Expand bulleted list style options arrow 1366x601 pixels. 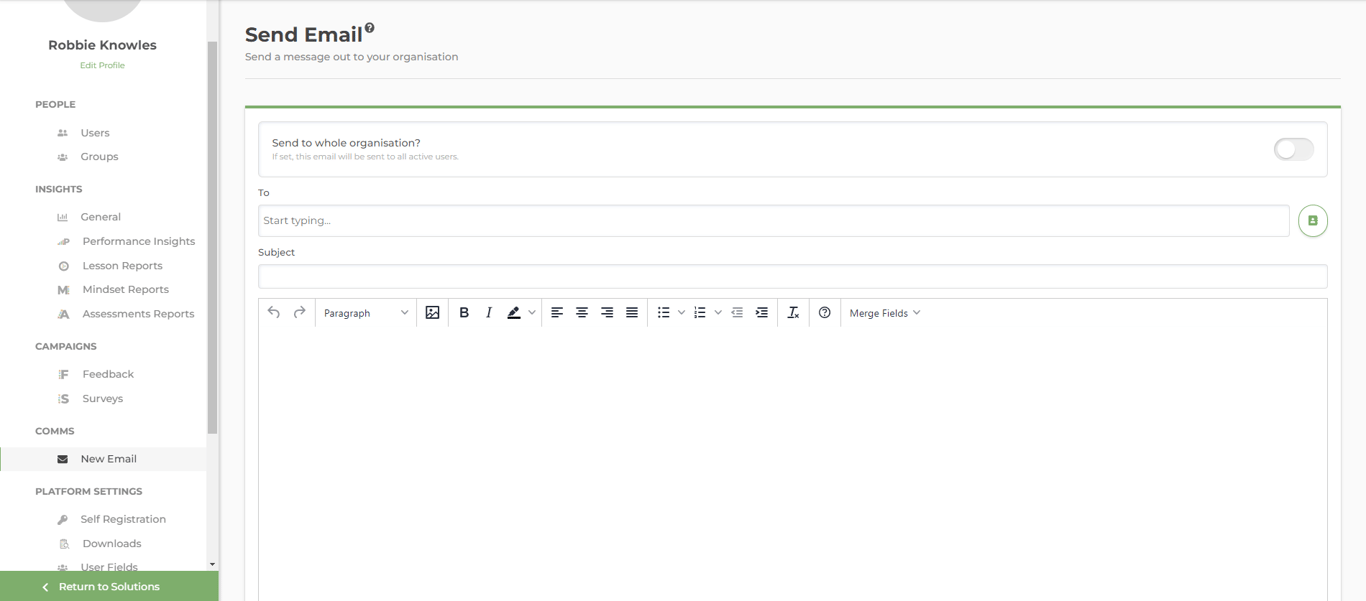point(682,313)
